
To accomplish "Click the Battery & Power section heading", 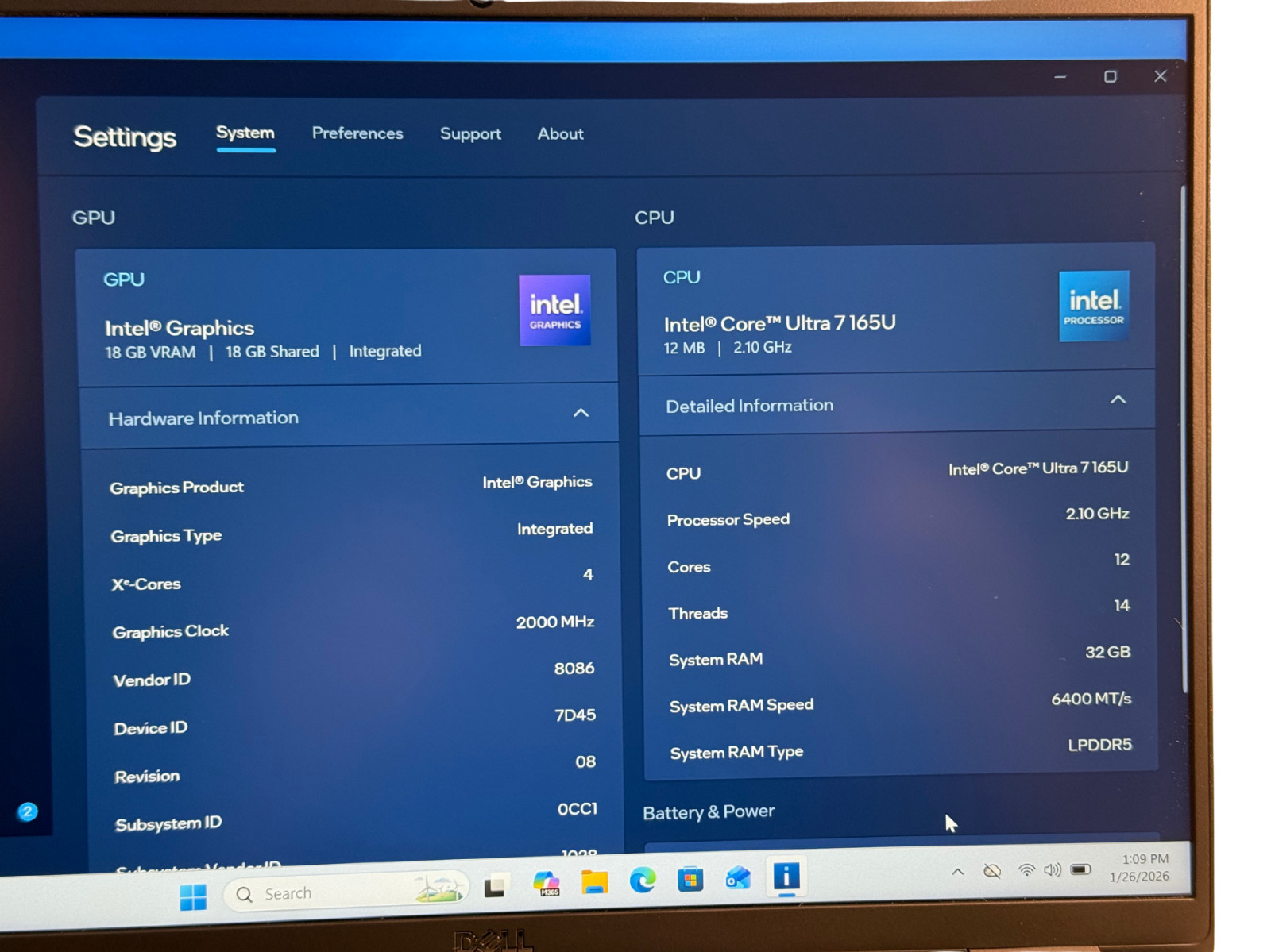I will point(709,812).
